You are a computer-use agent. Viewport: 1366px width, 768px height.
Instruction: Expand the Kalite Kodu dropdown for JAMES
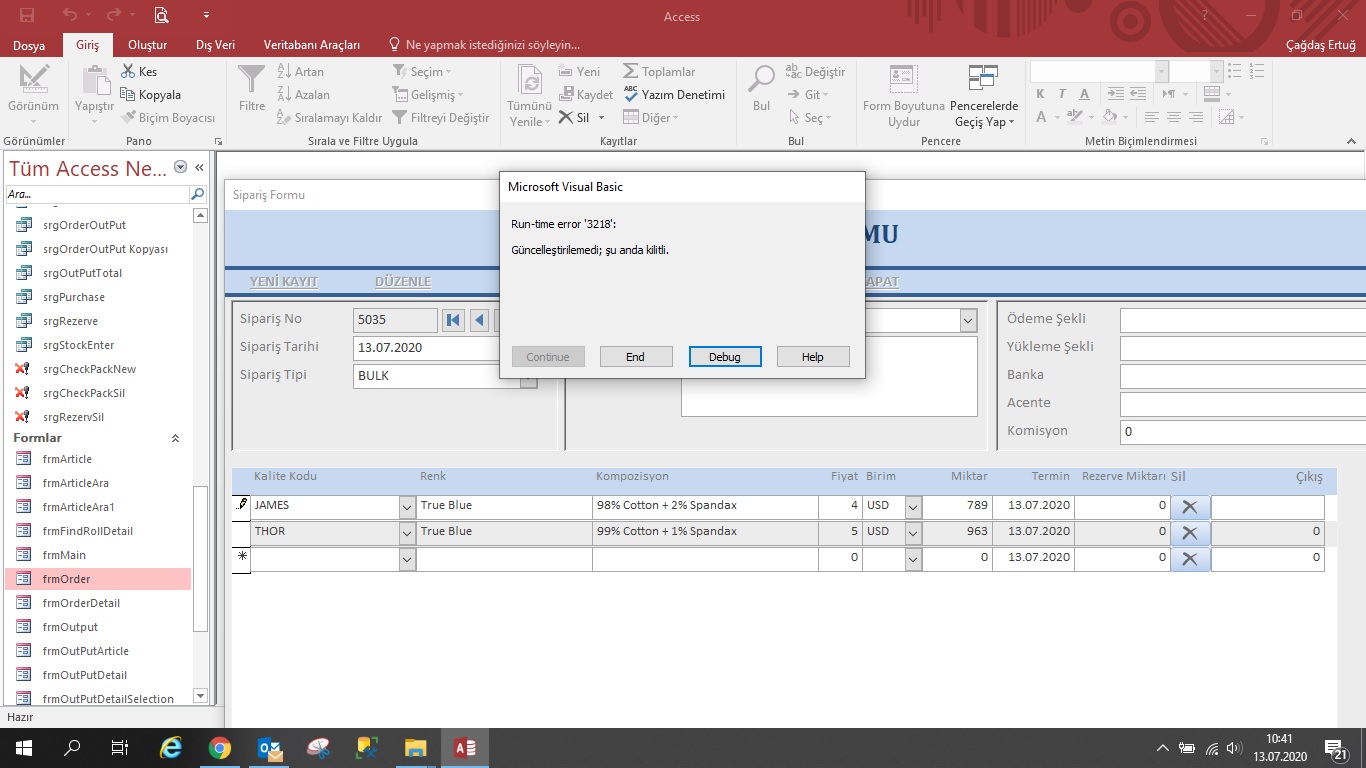pos(407,507)
